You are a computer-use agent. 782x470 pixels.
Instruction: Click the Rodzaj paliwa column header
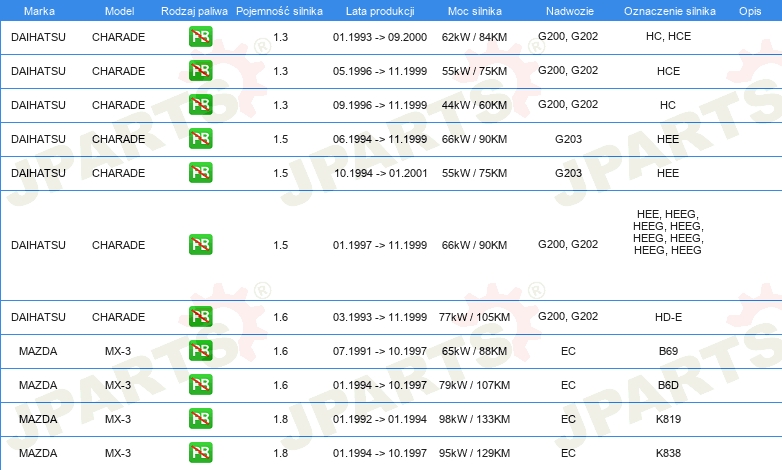click(x=195, y=11)
